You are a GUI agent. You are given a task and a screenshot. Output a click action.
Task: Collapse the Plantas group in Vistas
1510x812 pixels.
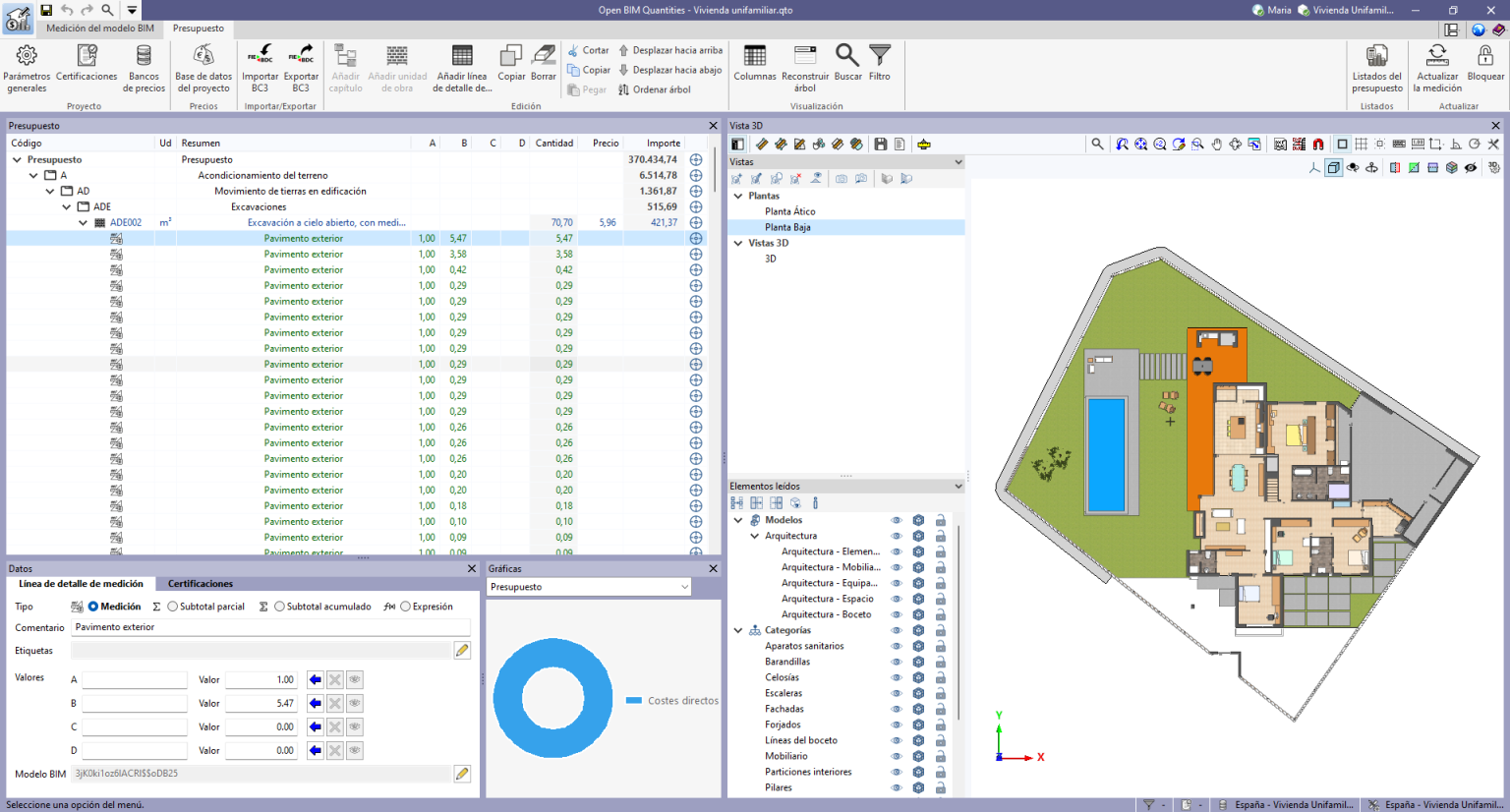pyautogui.click(x=738, y=196)
